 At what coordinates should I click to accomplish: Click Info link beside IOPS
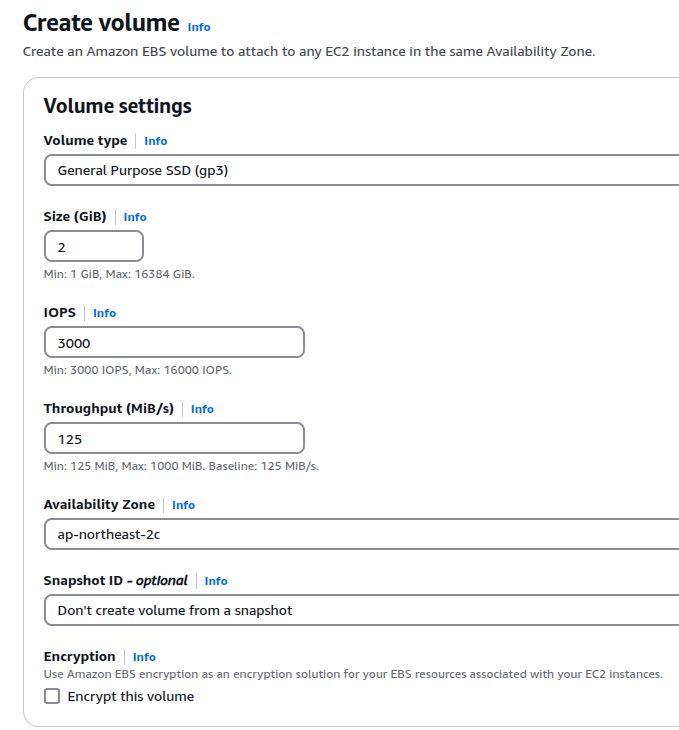point(104,313)
